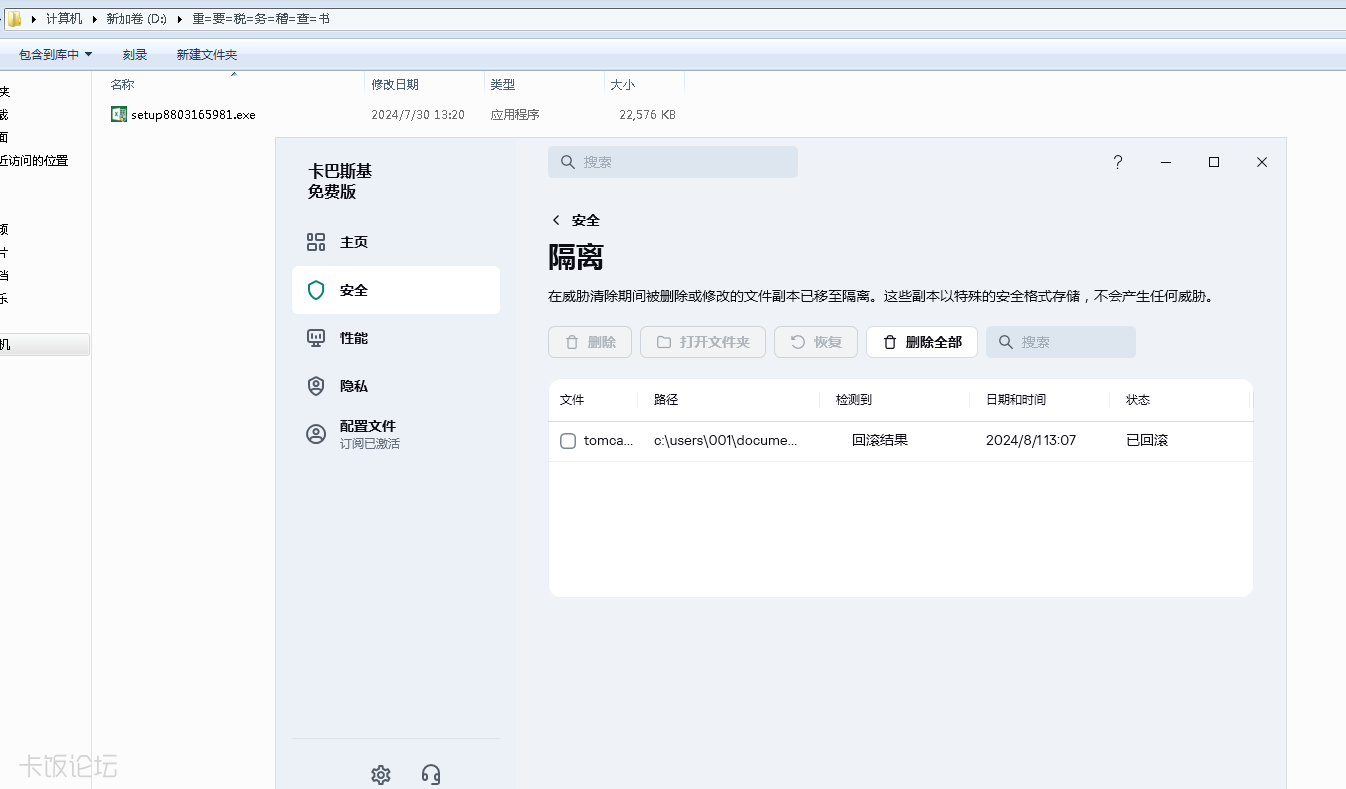The width and height of the screenshot is (1346, 789).
Task: Select the Security shield icon in sidebar
Action: point(316,290)
